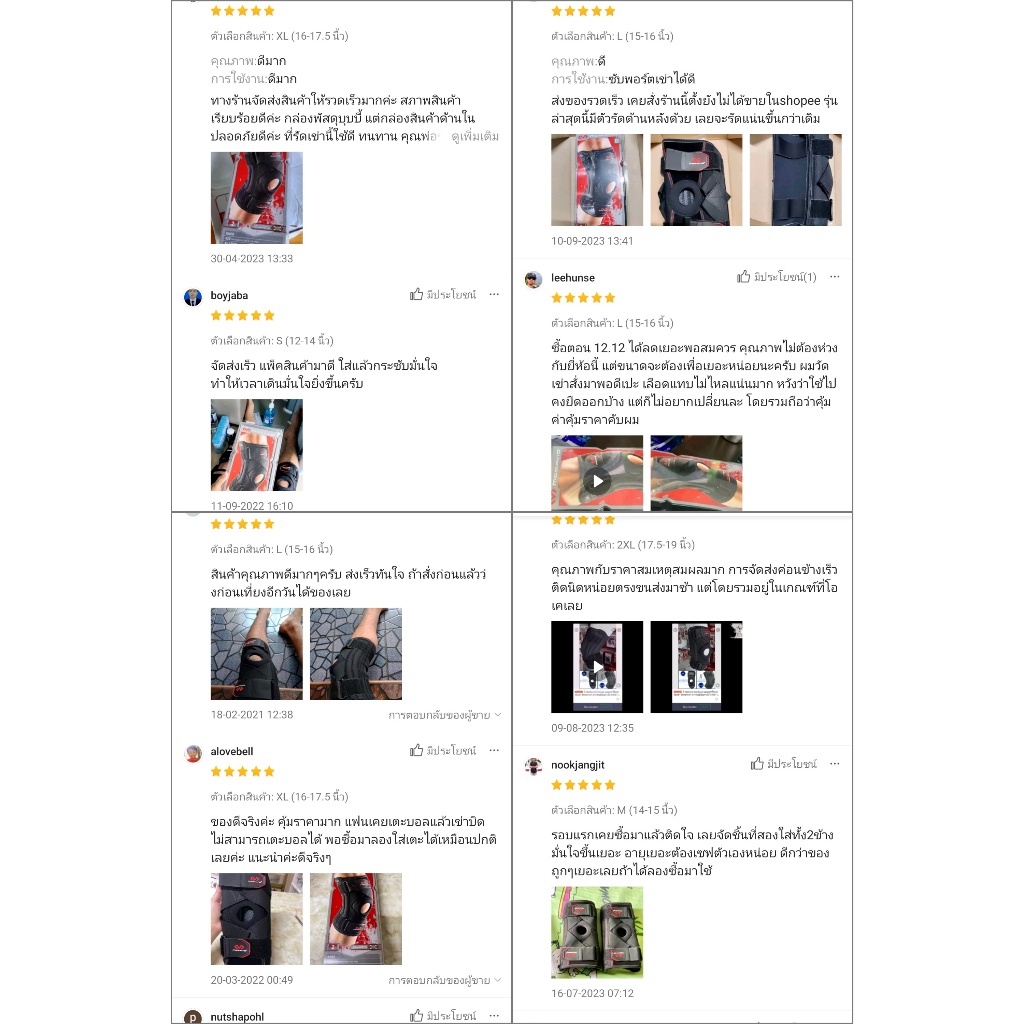
Task: Like boyjaba's review with thumbs-up icon
Action: click(x=443, y=295)
